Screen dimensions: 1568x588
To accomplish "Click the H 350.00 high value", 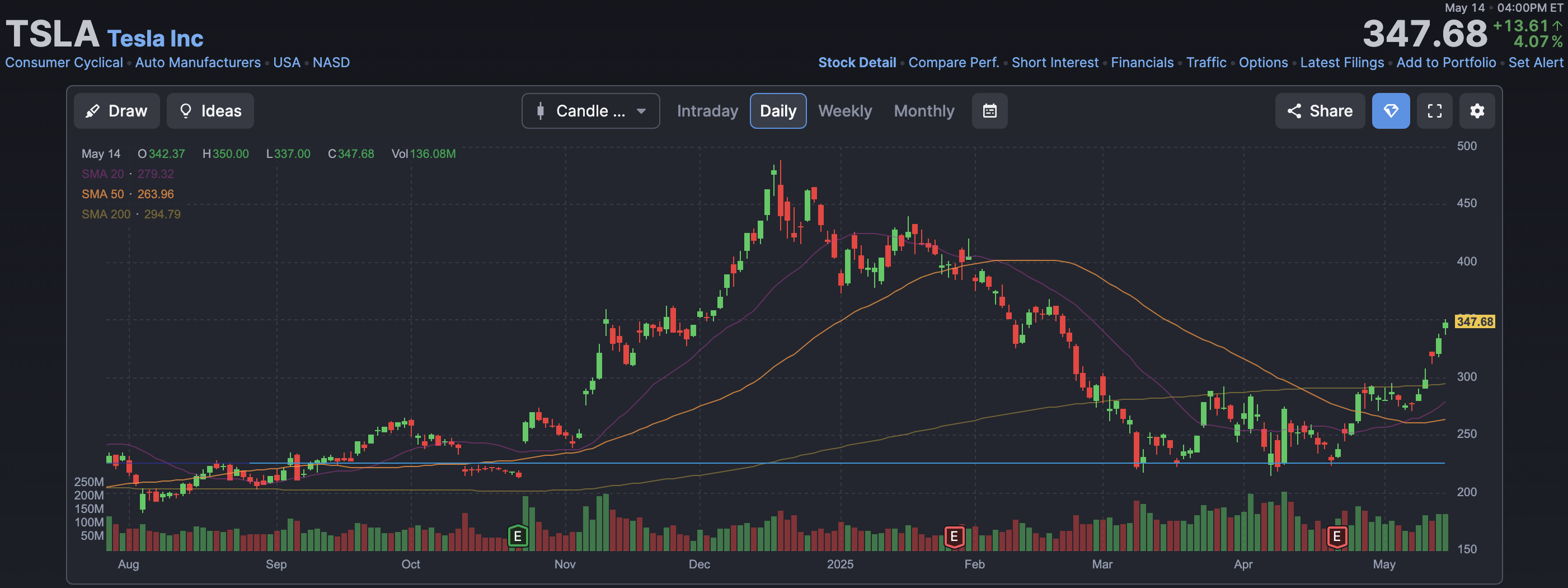I will point(226,153).
